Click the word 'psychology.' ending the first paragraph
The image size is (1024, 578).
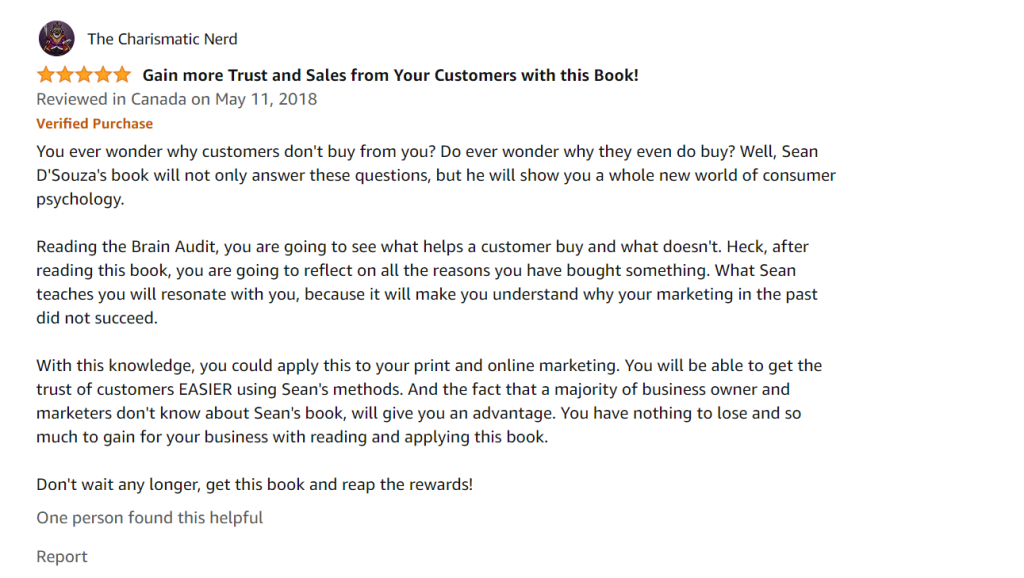(x=80, y=200)
